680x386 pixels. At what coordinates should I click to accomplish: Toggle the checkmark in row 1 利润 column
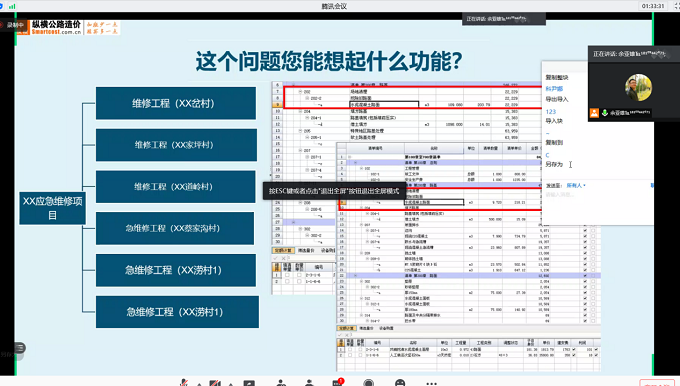coord(596,349)
